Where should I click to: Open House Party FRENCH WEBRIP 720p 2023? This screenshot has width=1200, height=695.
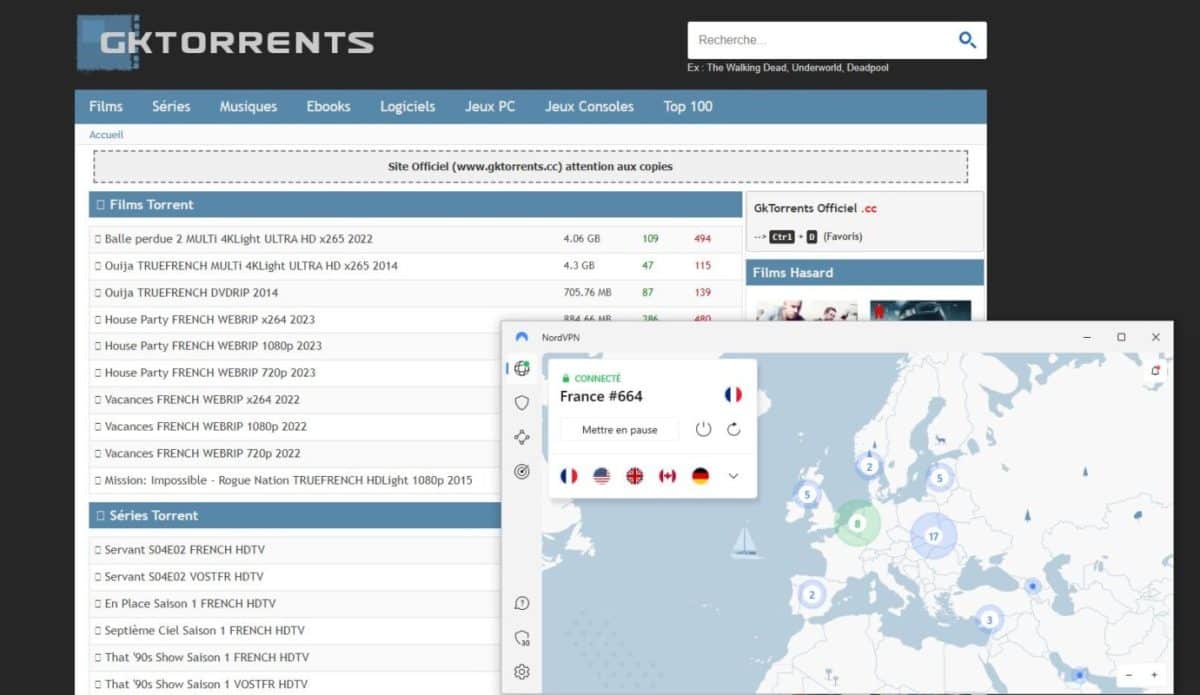(210, 373)
